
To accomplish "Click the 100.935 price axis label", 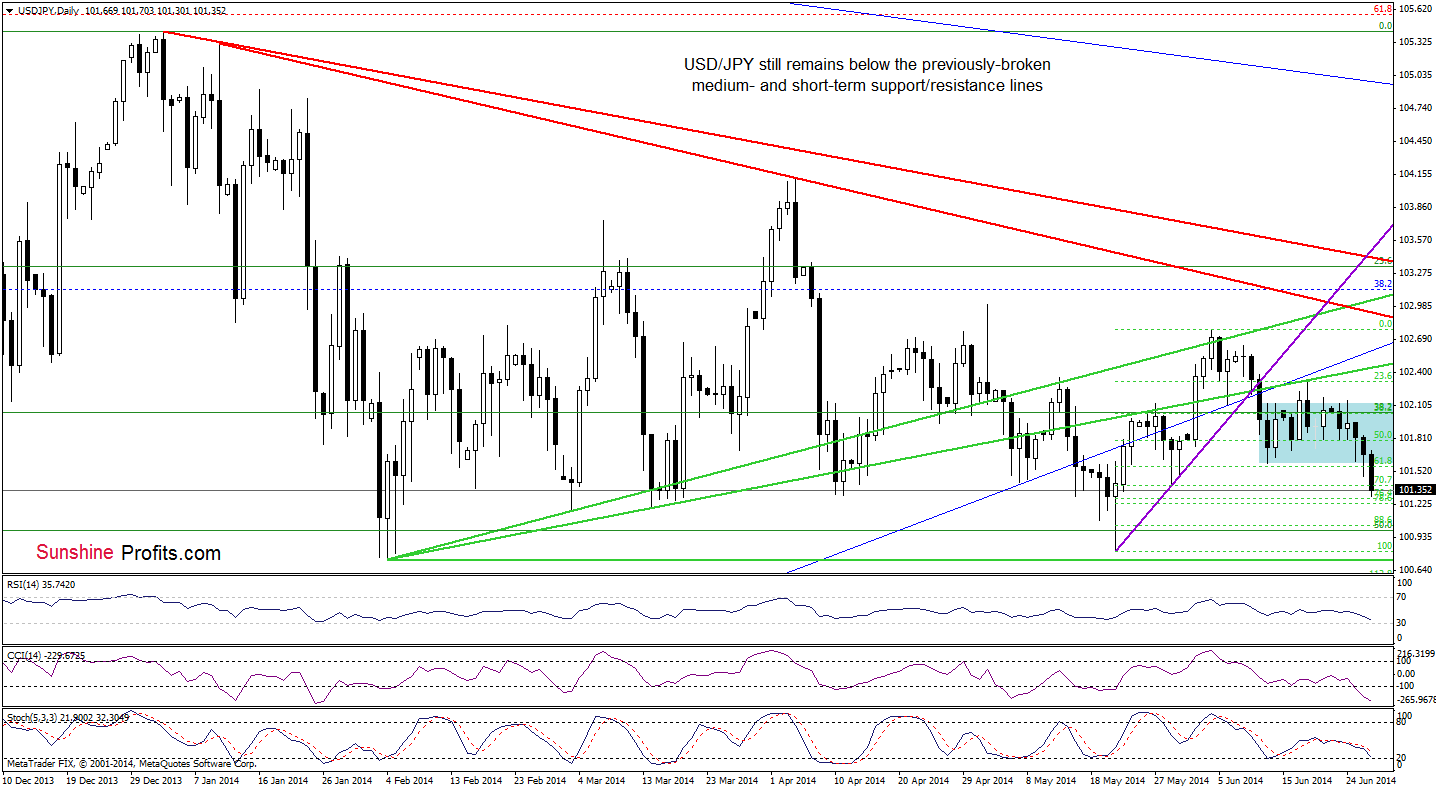I will [1415, 536].
